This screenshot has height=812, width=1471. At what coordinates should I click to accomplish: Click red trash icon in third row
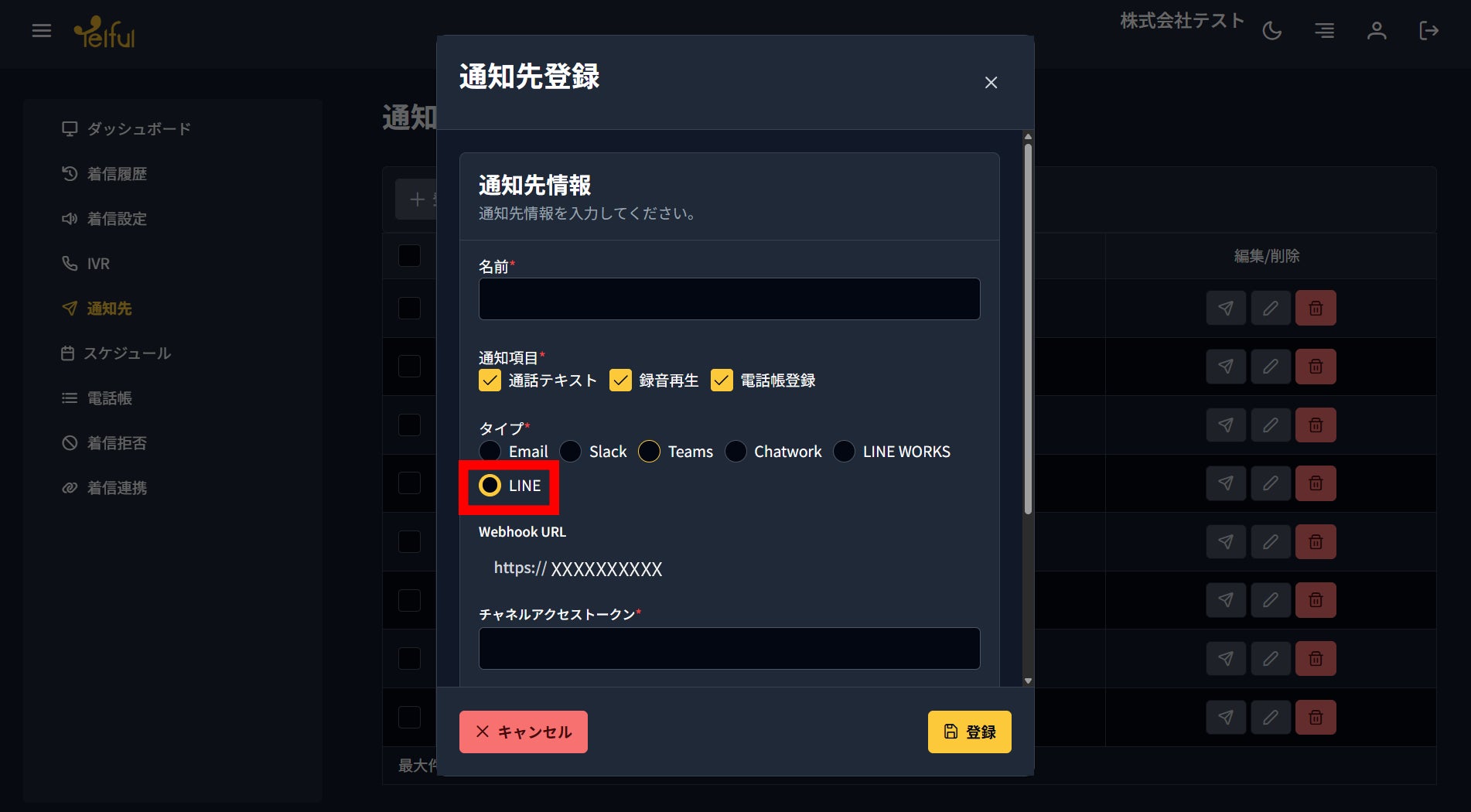pyautogui.click(x=1316, y=425)
